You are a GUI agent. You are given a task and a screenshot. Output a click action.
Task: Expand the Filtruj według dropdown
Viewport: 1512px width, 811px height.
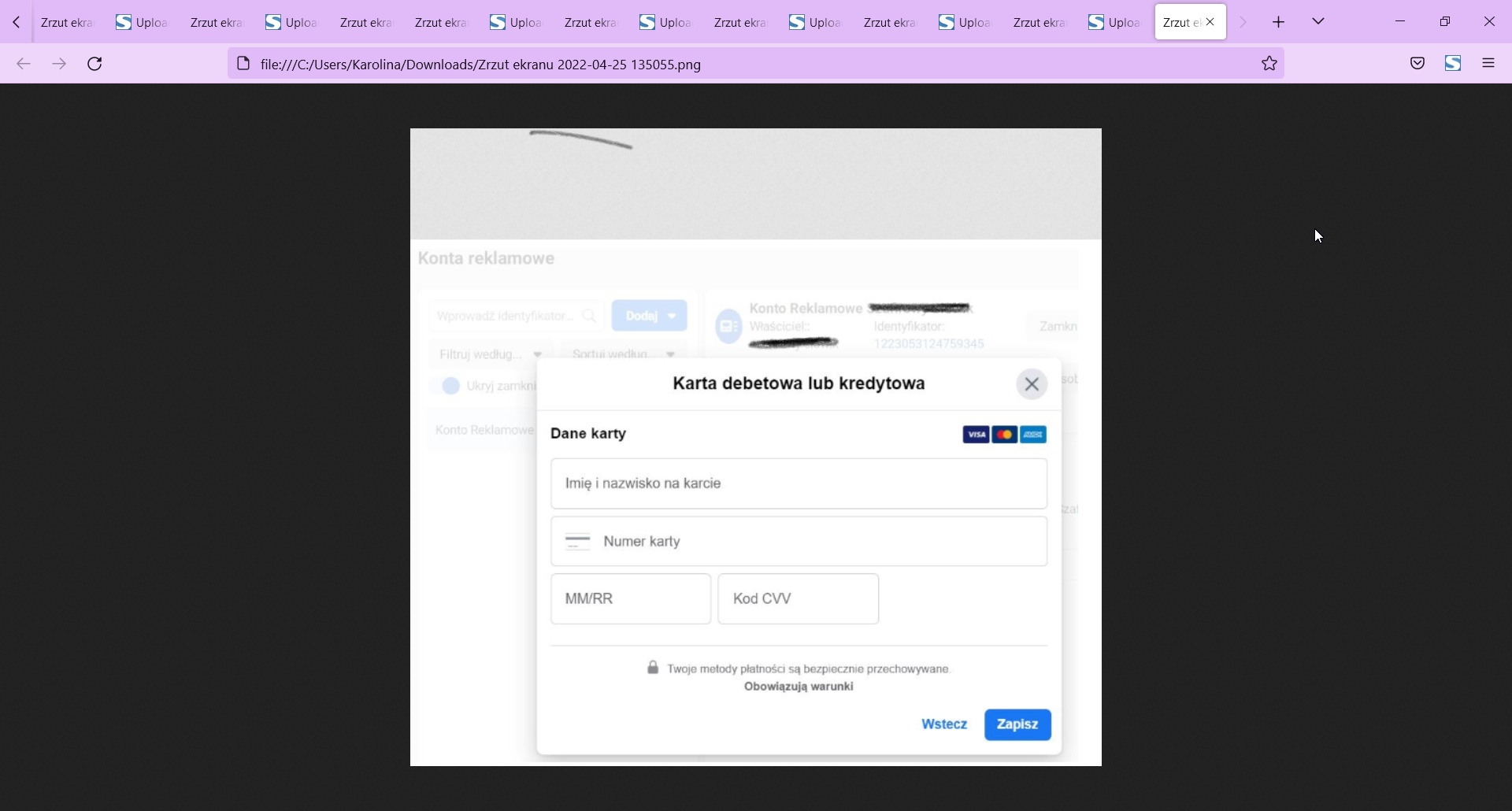pyautogui.click(x=491, y=354)
